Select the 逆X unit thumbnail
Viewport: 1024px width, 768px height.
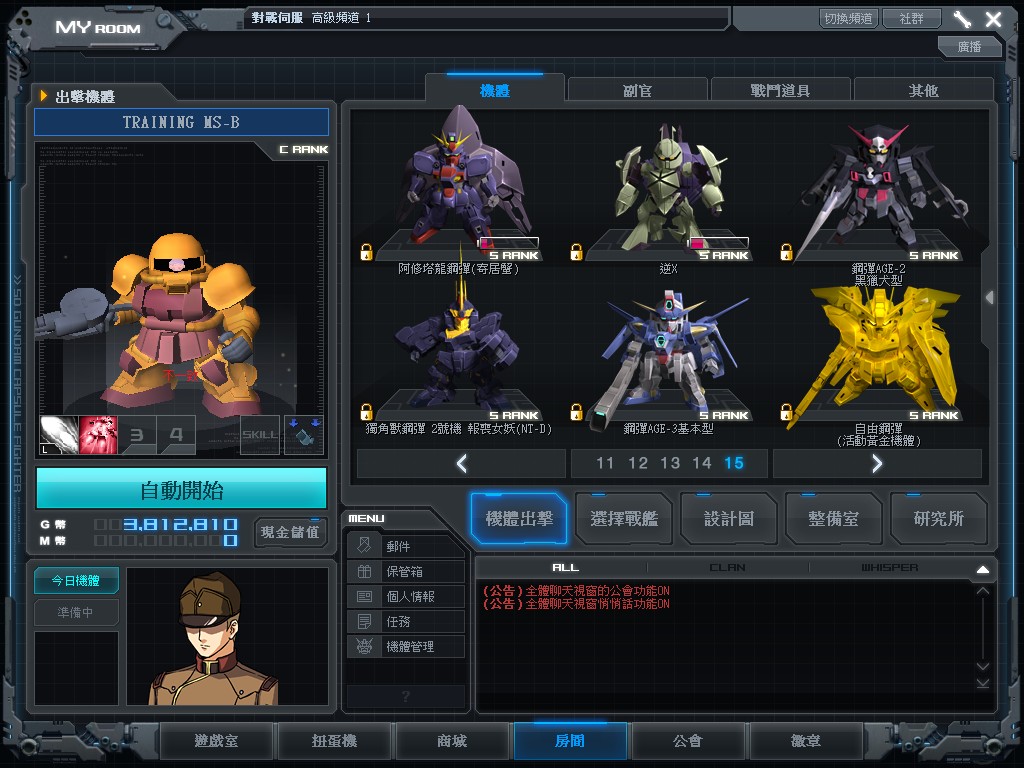(669, 189)
